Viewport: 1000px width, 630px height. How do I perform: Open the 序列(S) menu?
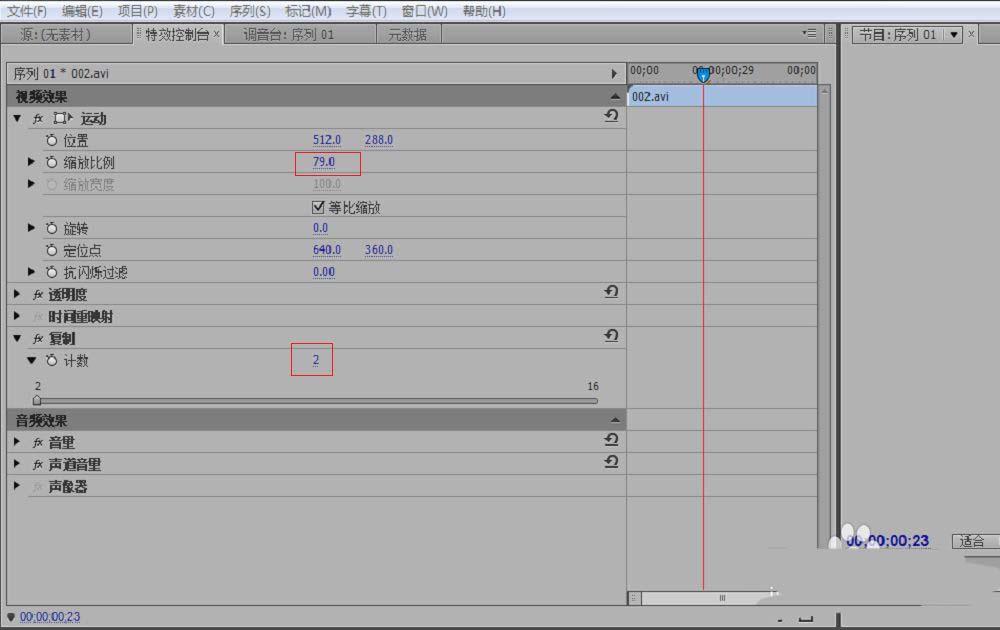(250, 11)
